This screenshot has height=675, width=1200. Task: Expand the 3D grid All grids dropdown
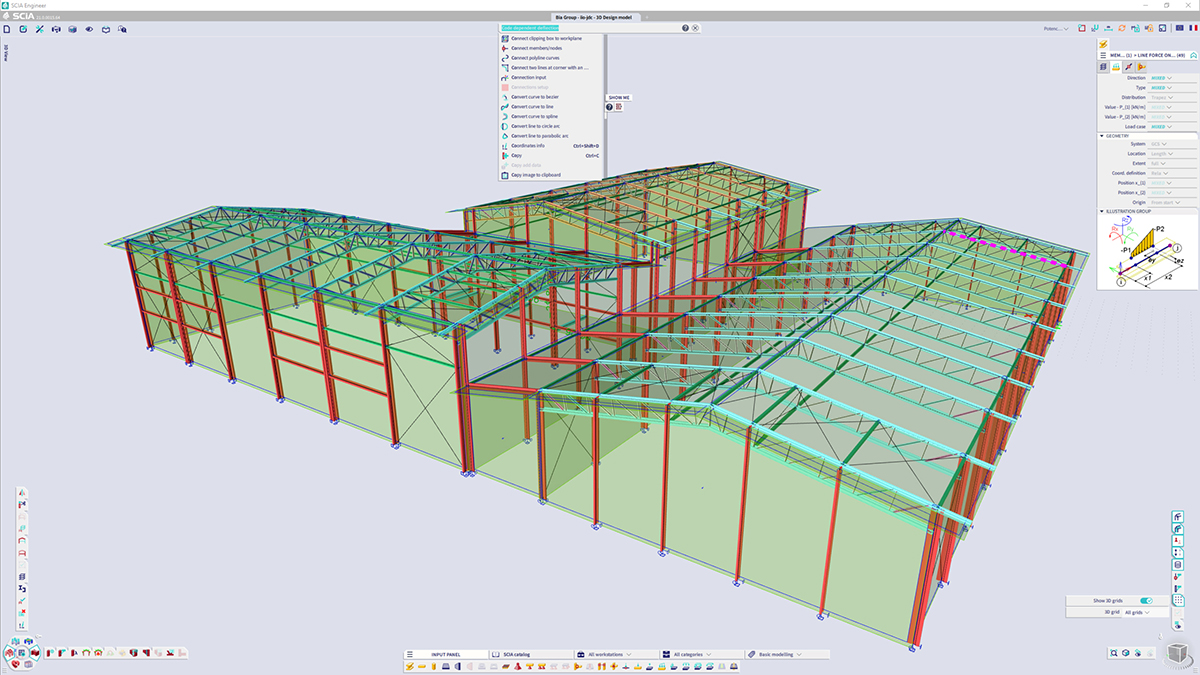pos(1139,611)
